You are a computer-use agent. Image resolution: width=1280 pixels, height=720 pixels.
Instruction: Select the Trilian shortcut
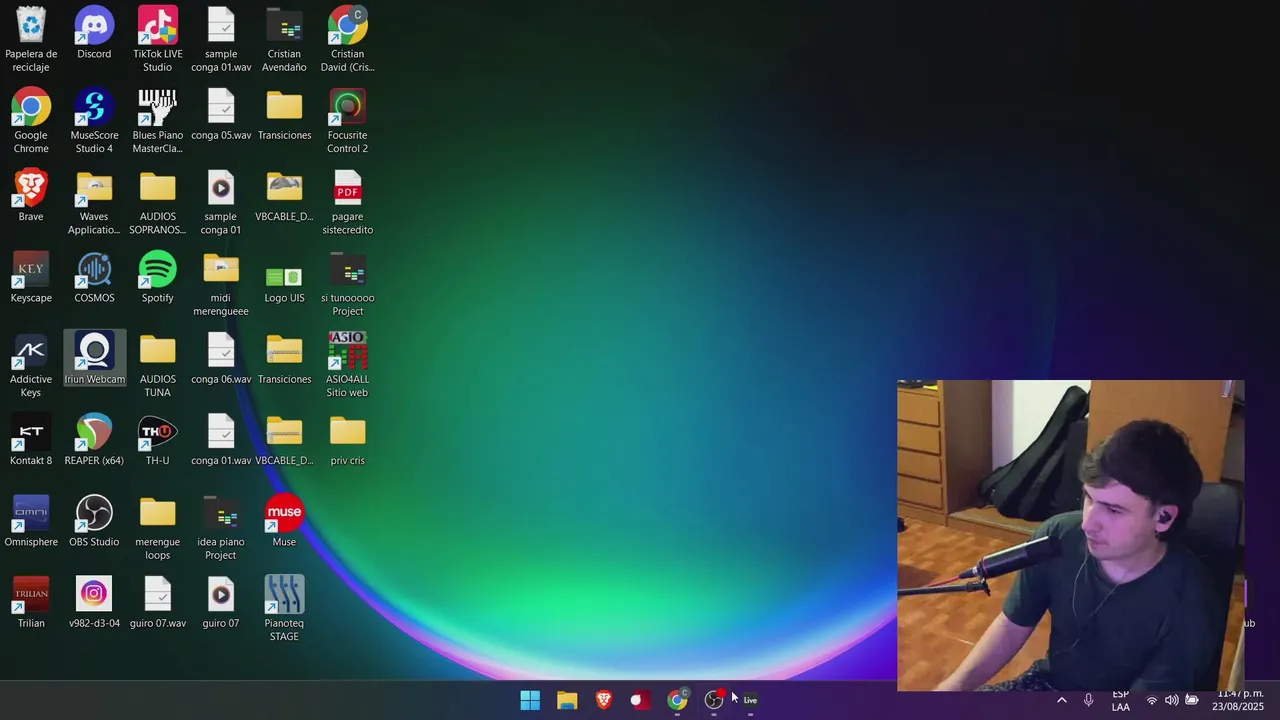[31, 603]
